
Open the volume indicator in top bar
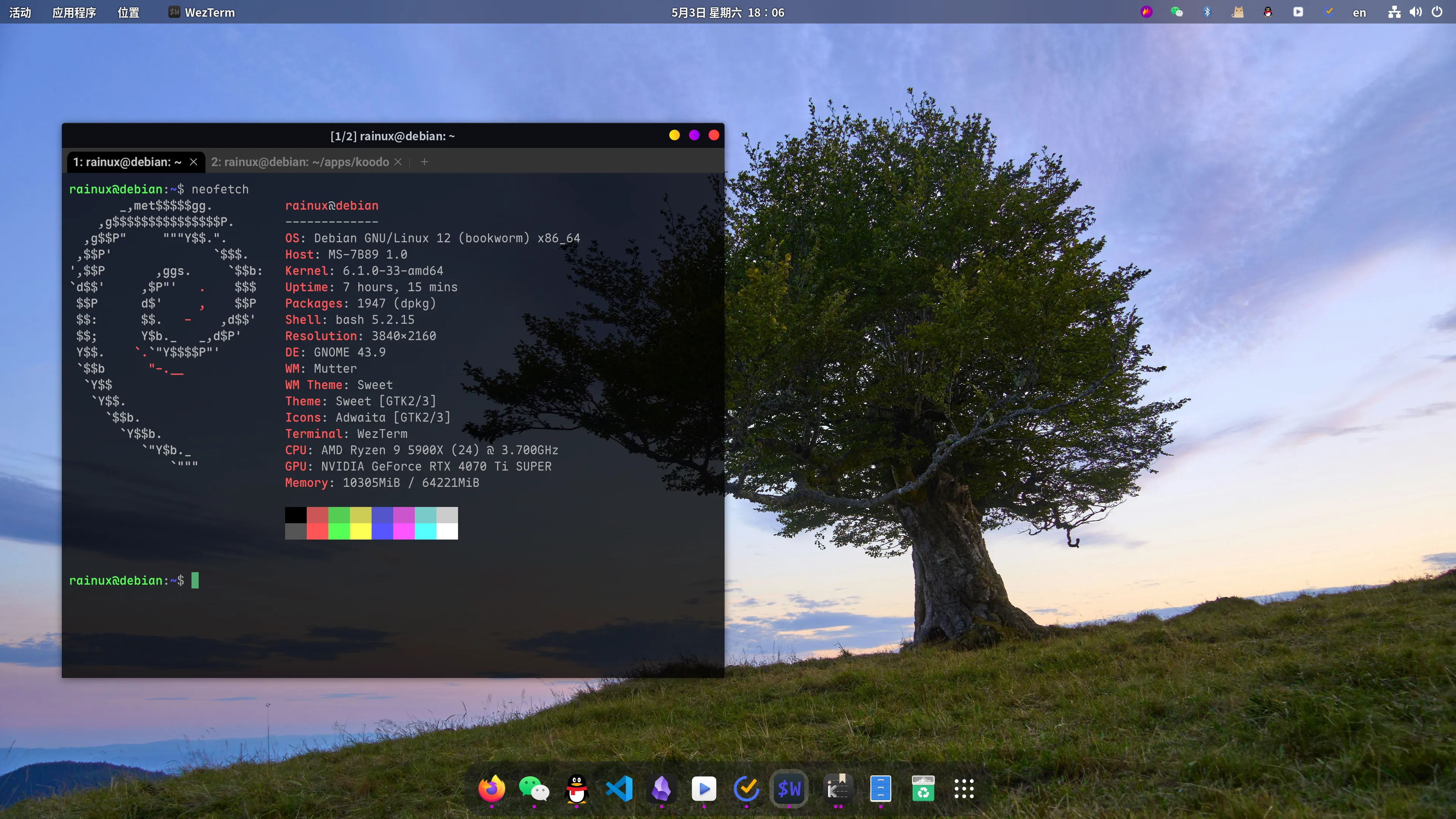tap(1415, 12)
